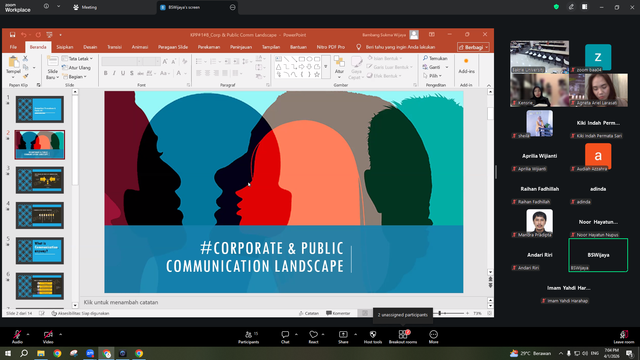Select slide 3 thumbnail

tap(40, 180)
